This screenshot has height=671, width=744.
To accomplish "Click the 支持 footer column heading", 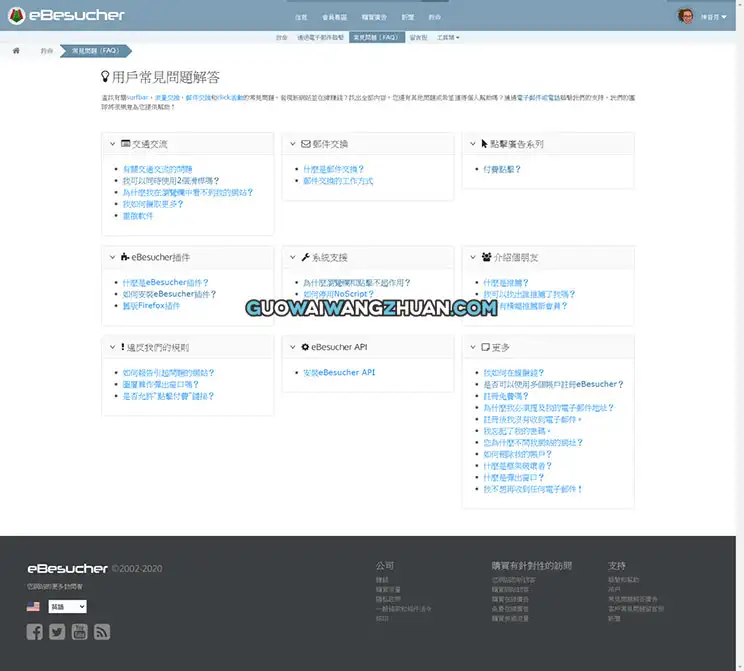I will pyautogui.click(x=617, y=566).
